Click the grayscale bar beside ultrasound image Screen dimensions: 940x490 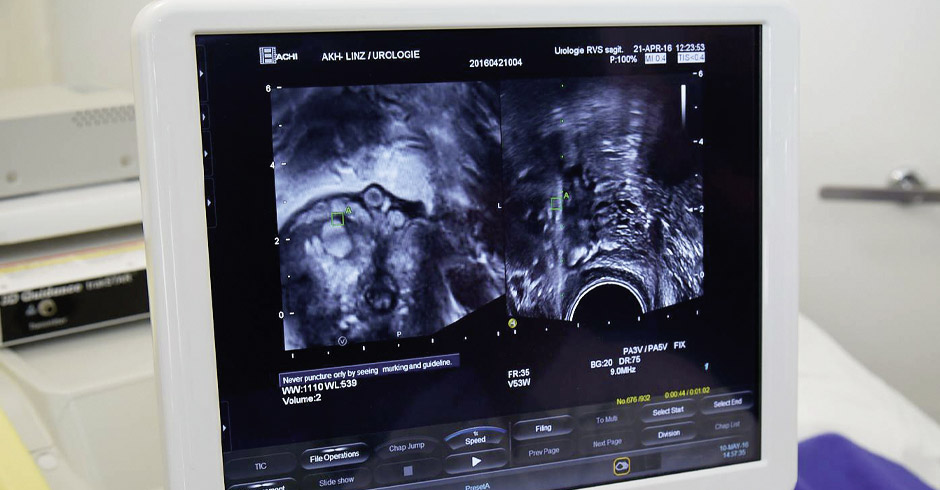(683, 106)
